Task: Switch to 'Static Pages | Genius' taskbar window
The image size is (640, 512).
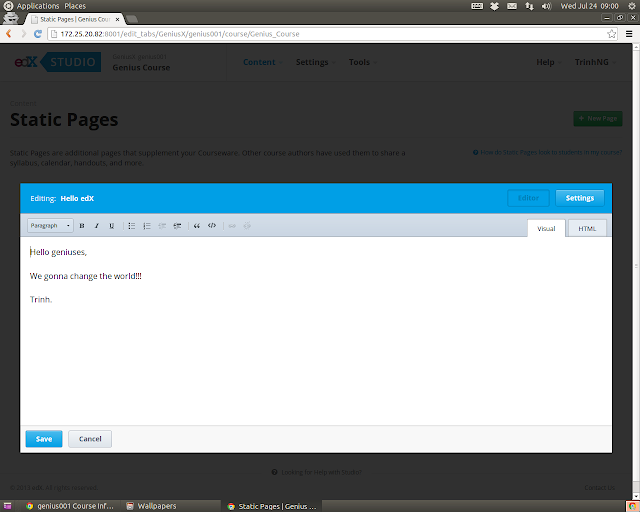Action: [x=272, y=506]
